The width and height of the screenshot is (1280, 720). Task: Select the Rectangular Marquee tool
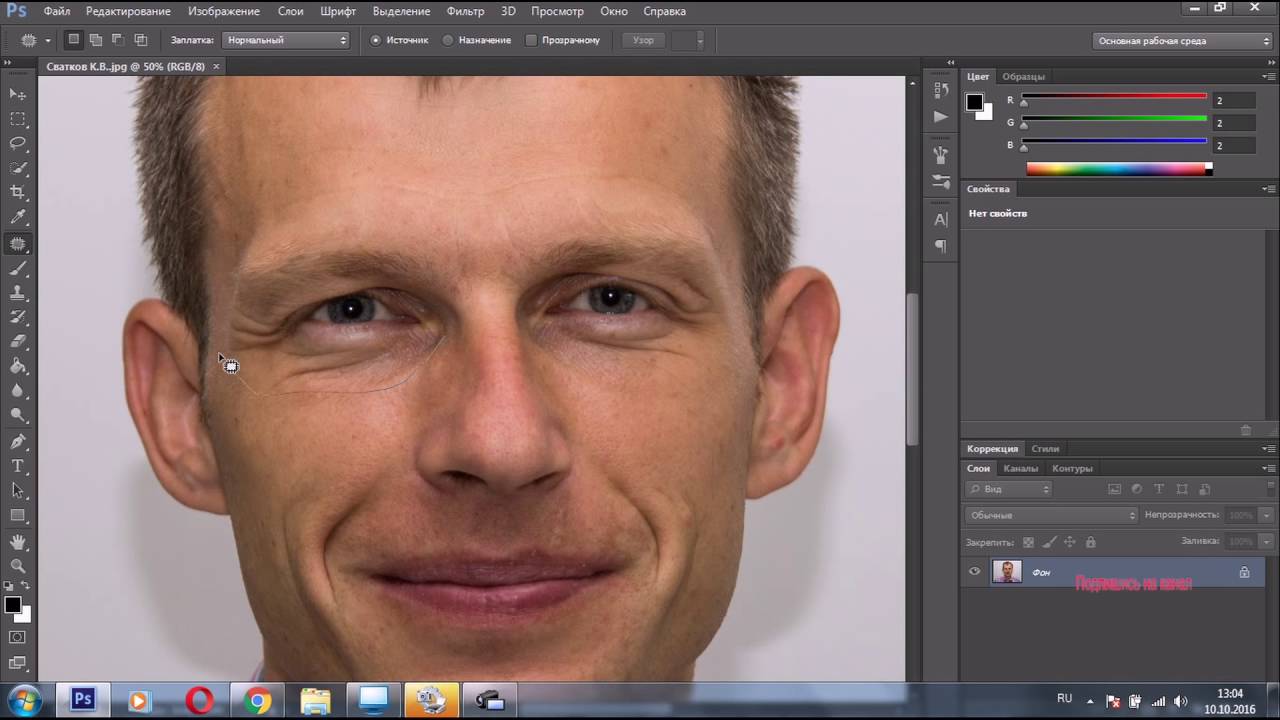click(x=18, y=119)
